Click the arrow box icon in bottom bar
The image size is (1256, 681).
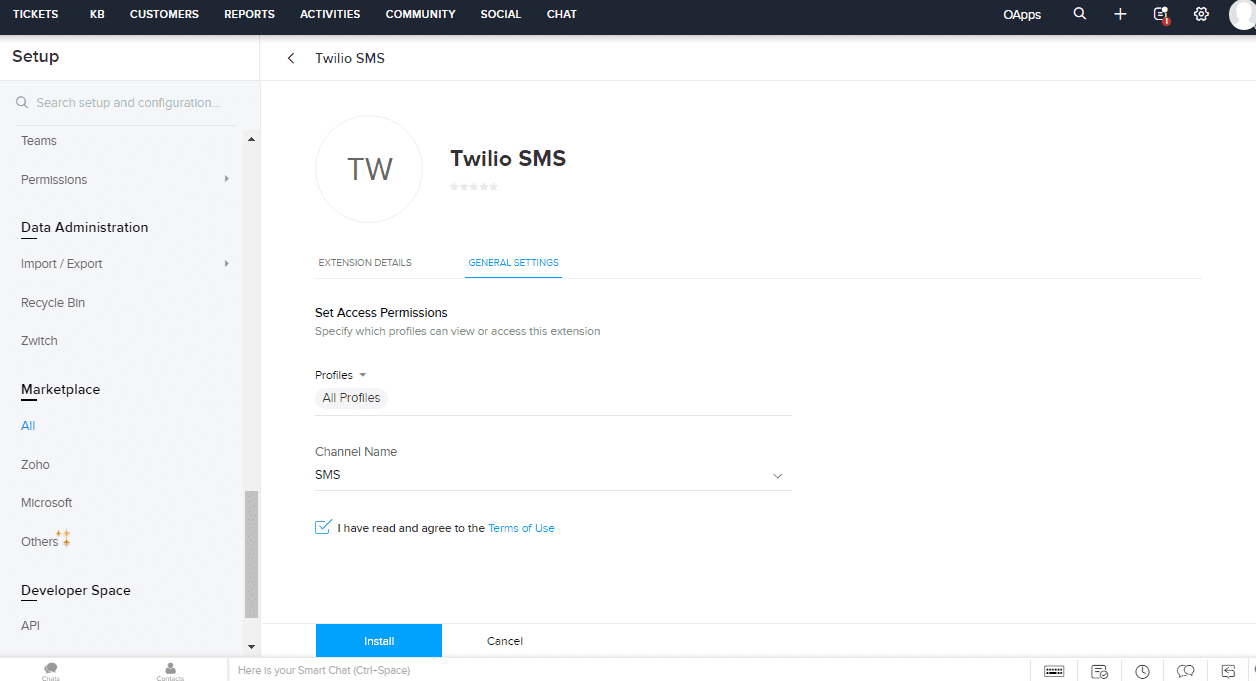[1229, 671]
